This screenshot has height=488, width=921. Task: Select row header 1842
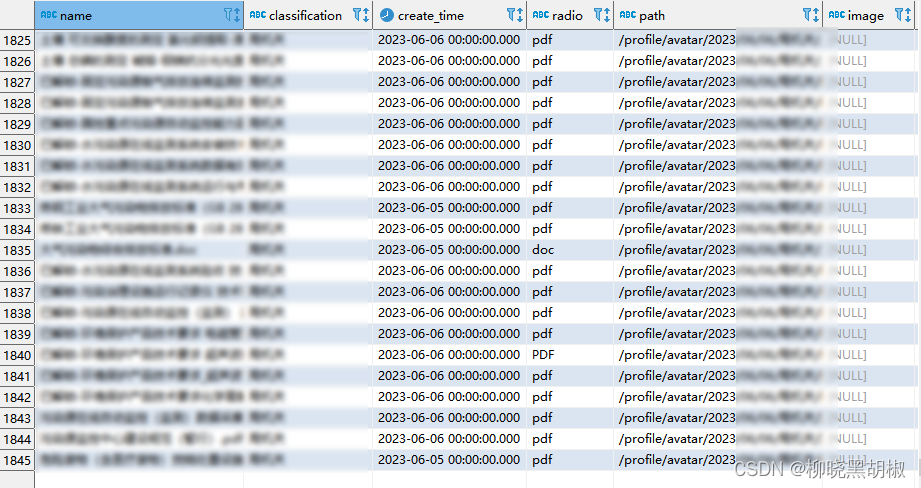pyautogui.click(x=17, y=397)
